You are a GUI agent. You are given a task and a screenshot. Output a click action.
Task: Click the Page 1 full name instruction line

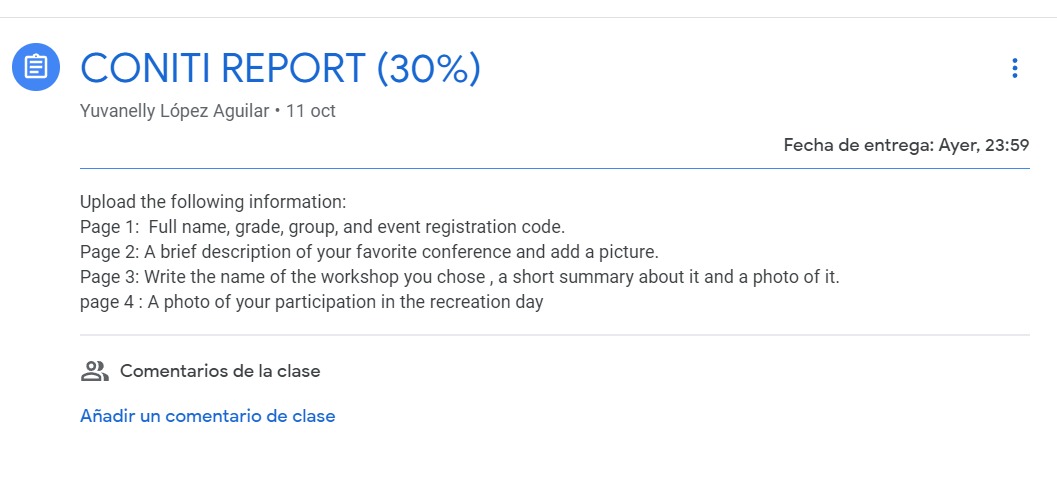322,227
